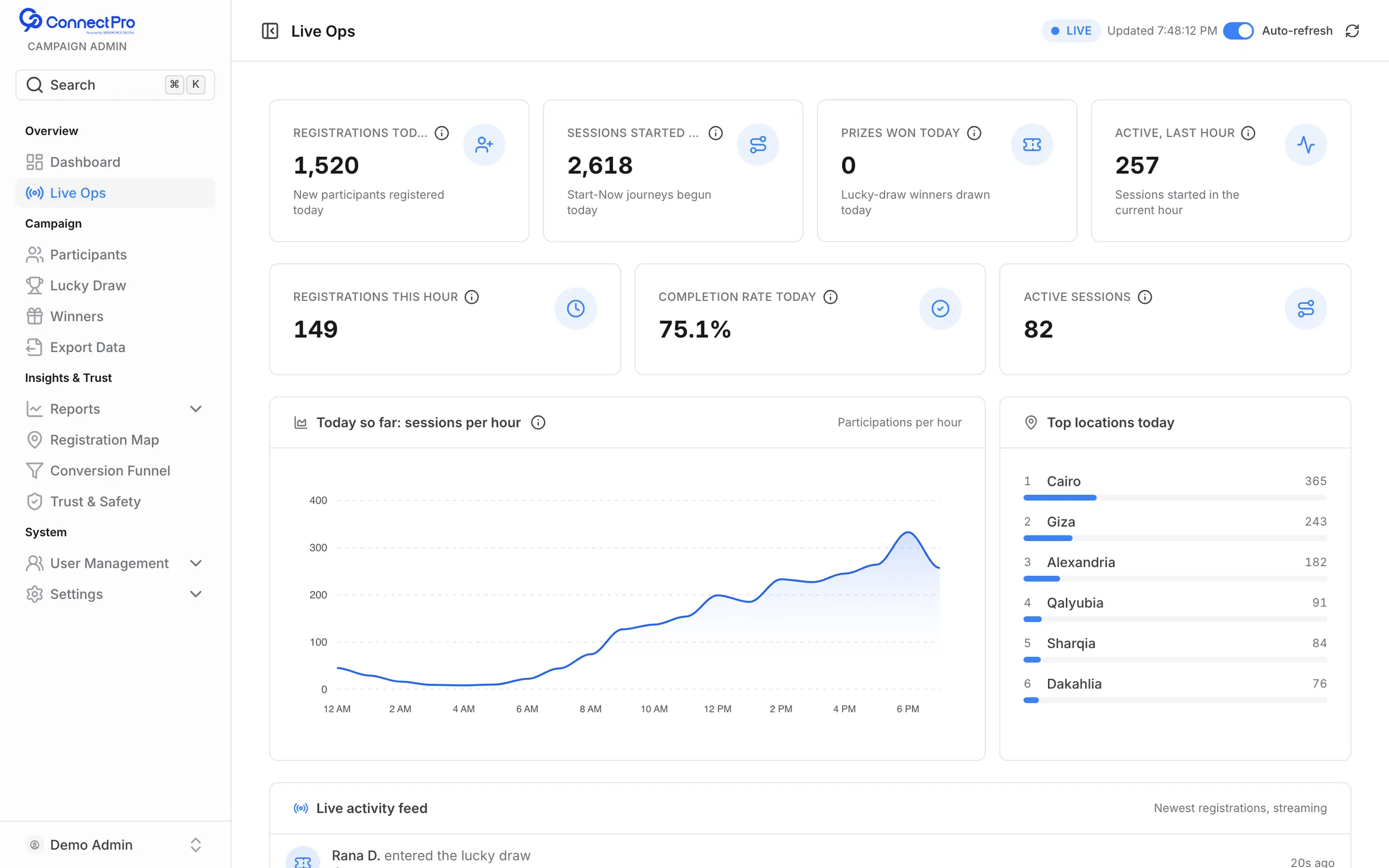The height and width of the screenshot is (868, 1389).
Task: Open Trust & Safety section
Action: click(115, 502)
